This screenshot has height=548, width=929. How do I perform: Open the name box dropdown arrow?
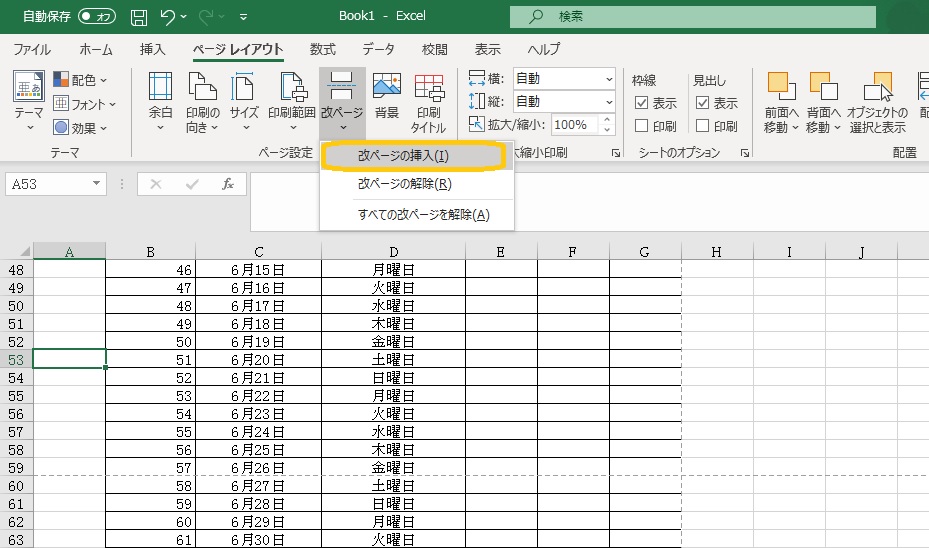(97, 184)
